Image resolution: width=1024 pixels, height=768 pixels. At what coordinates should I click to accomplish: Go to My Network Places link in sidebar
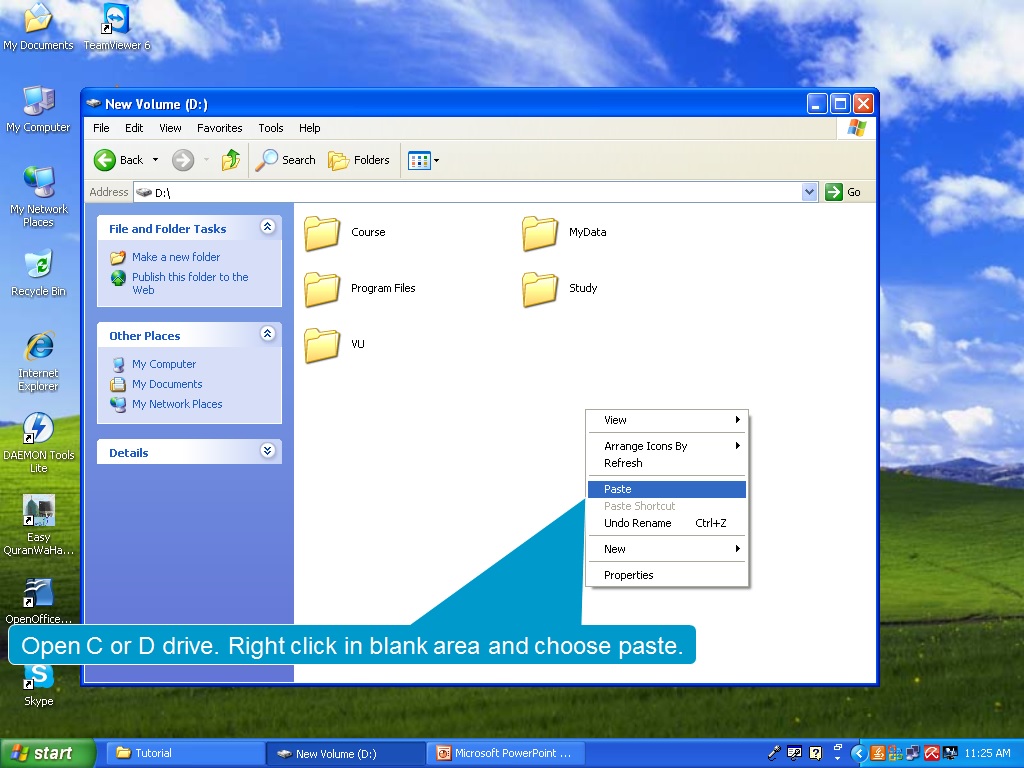[177, 404]
